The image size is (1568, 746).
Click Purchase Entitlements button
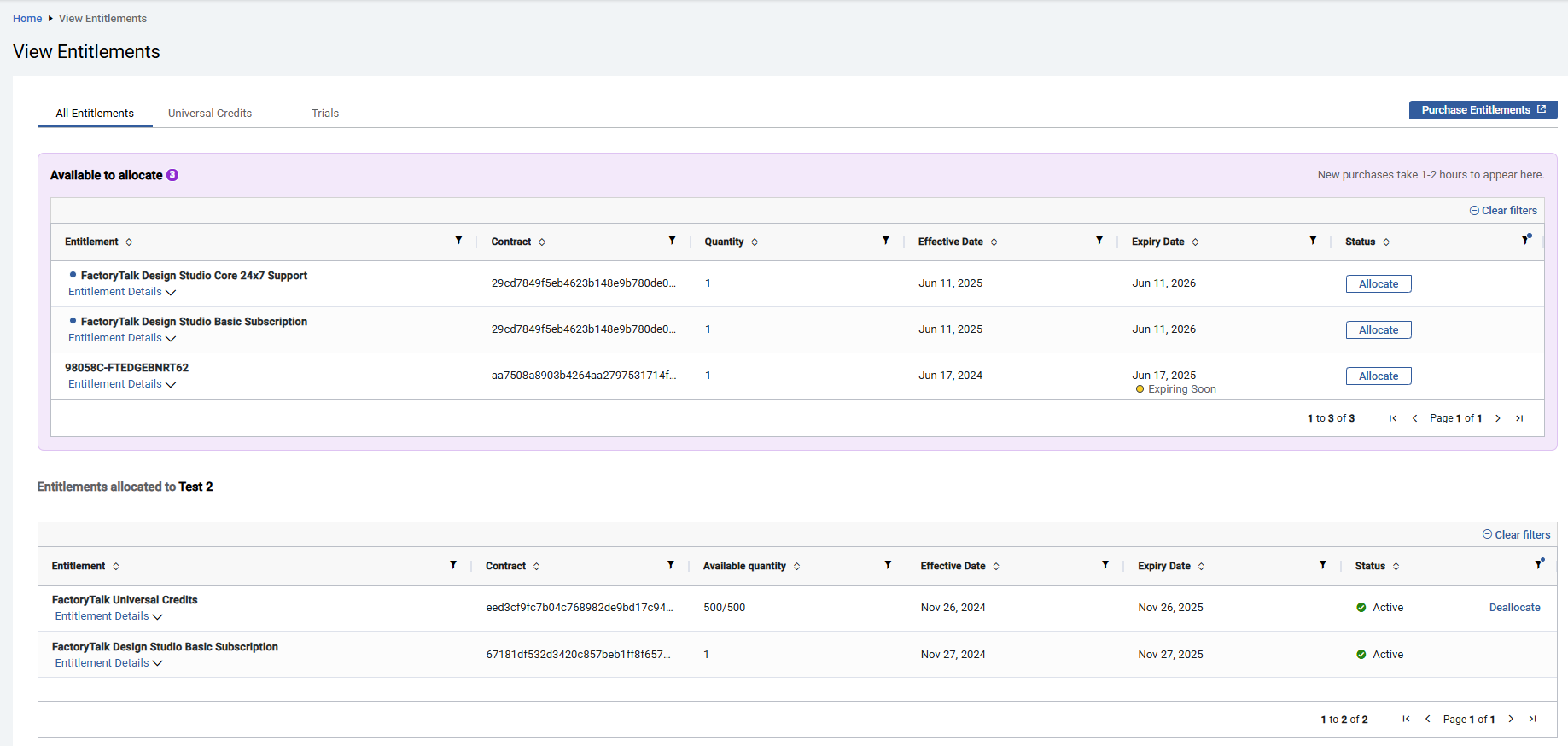coord(1483,110)
